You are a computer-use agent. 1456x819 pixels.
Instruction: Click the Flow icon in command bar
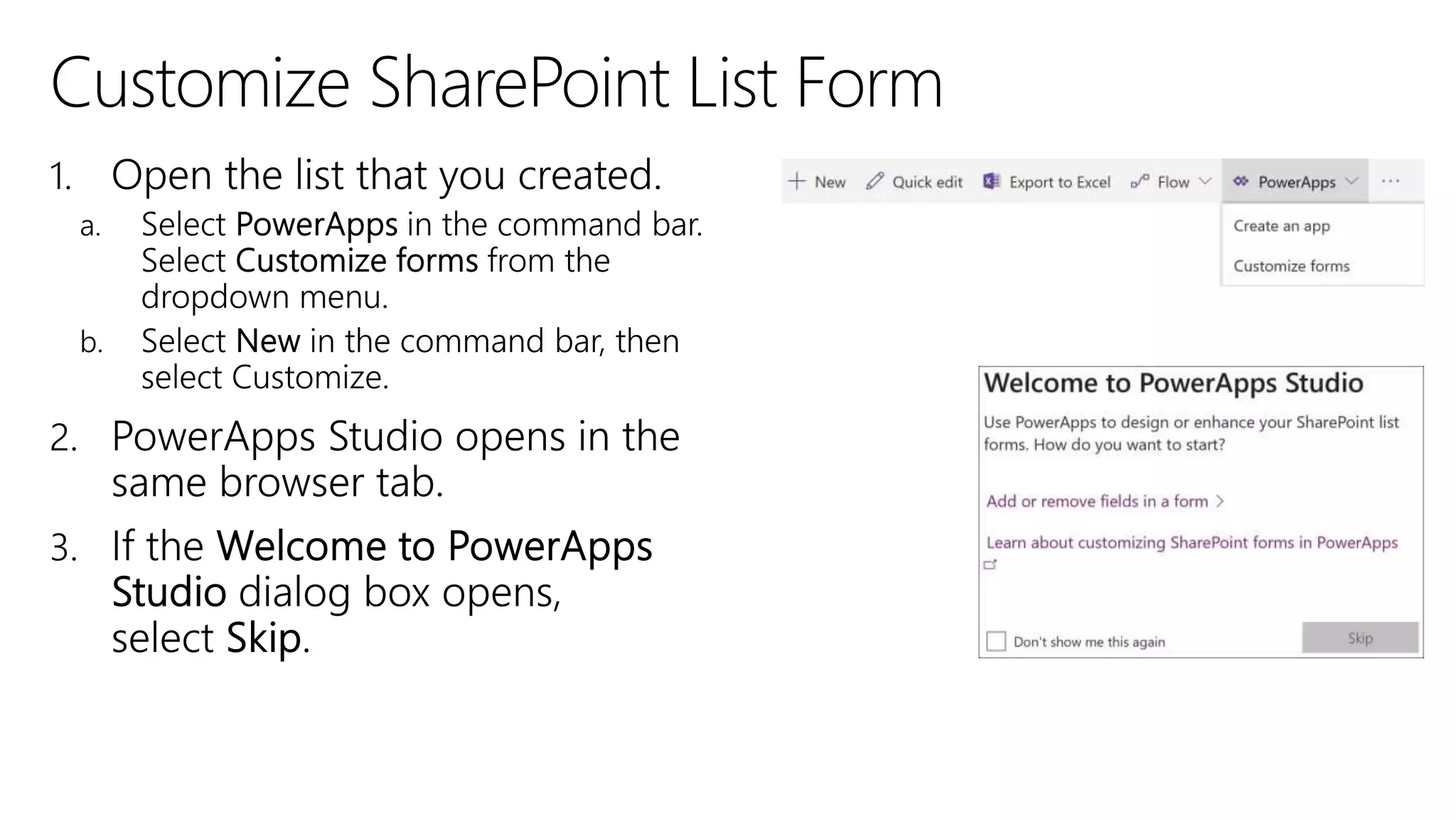click(1140, 182)
